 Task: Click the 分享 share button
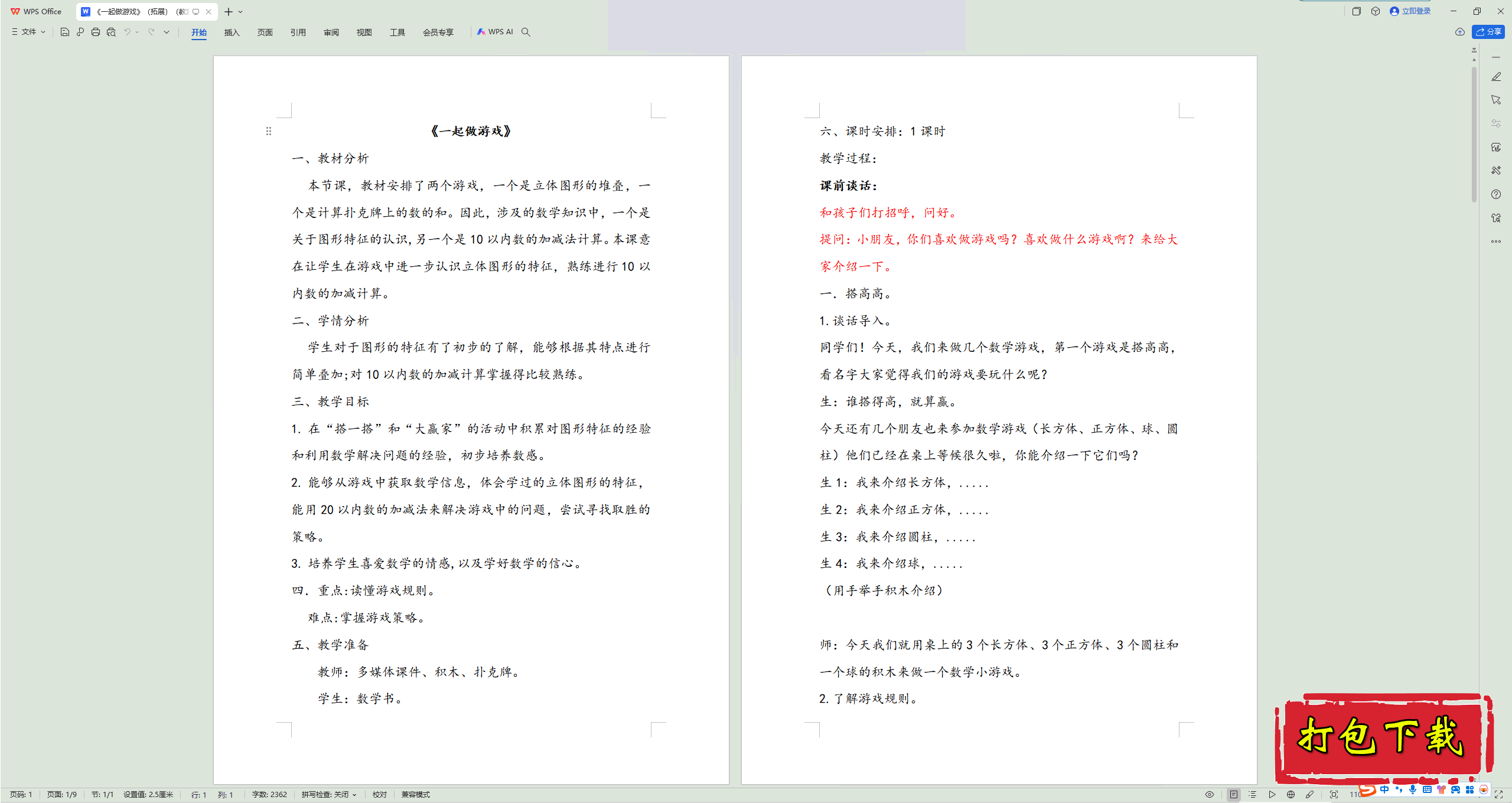1488,32
